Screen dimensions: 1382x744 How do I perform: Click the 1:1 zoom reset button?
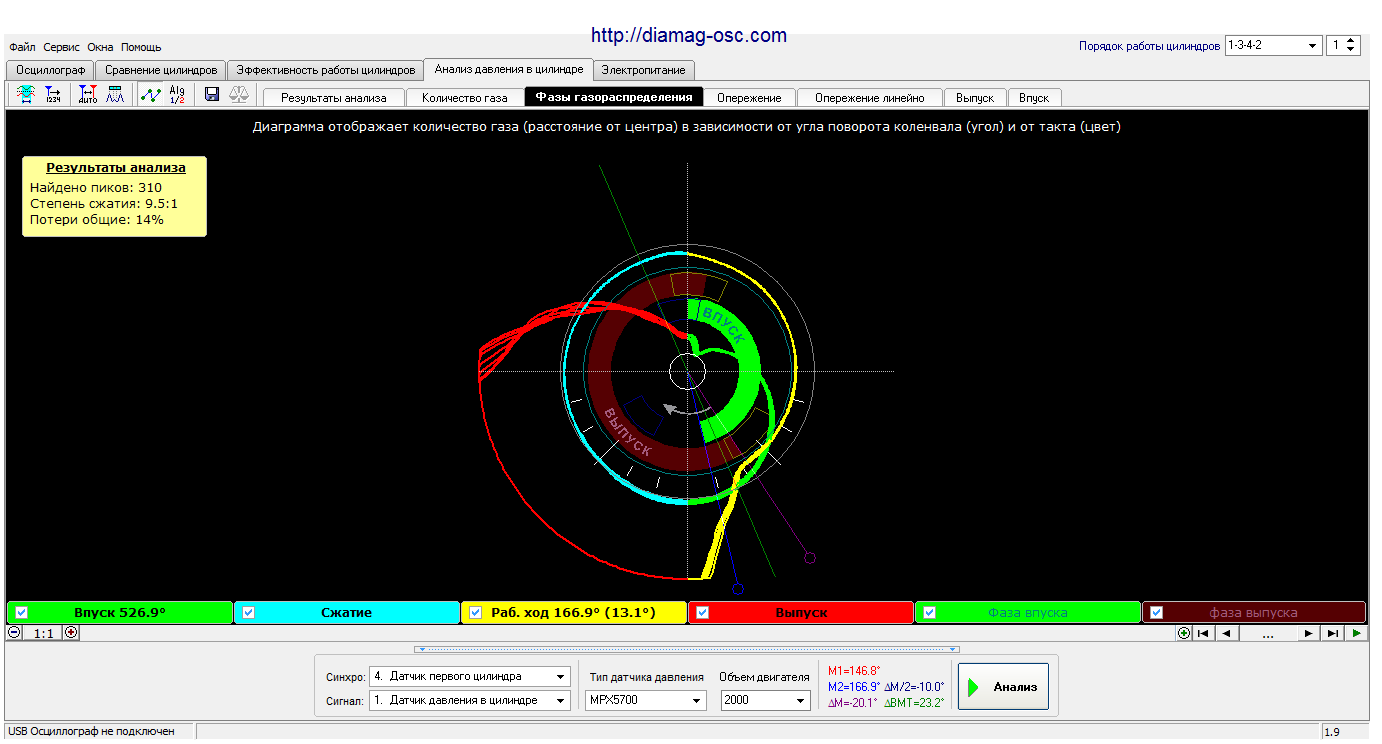pyautogui.click(x=43, y=633)
